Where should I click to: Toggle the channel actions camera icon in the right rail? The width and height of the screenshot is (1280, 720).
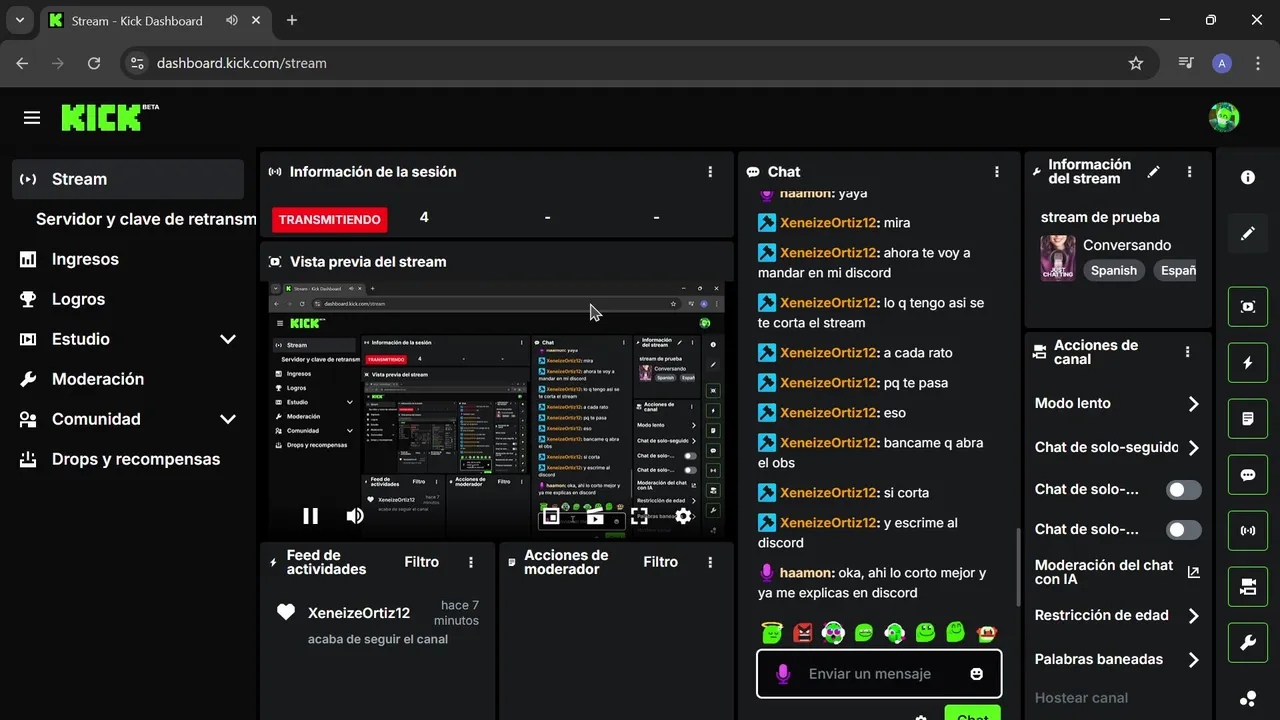point(1248,587)
